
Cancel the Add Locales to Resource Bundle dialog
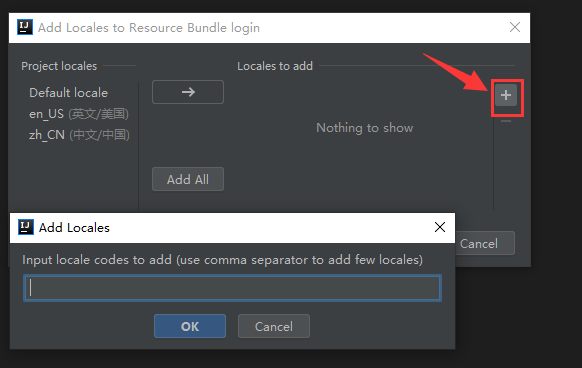484,244
